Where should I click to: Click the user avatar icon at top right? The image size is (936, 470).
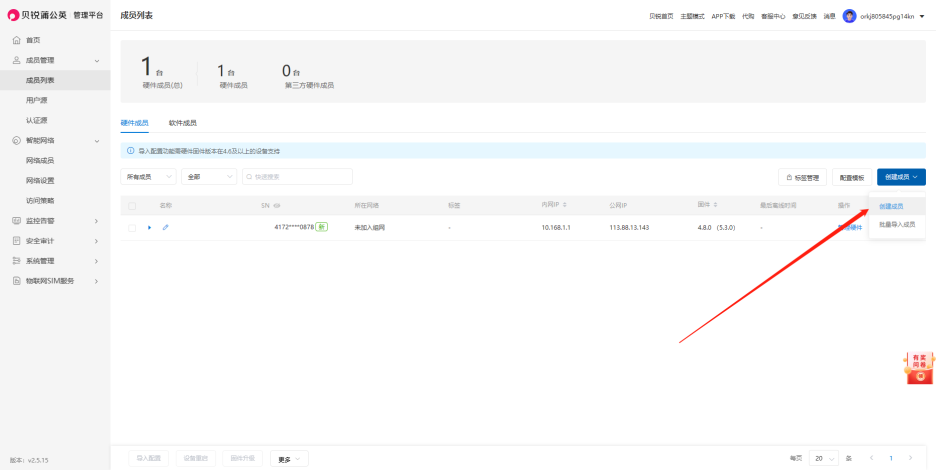pos(849,16)
